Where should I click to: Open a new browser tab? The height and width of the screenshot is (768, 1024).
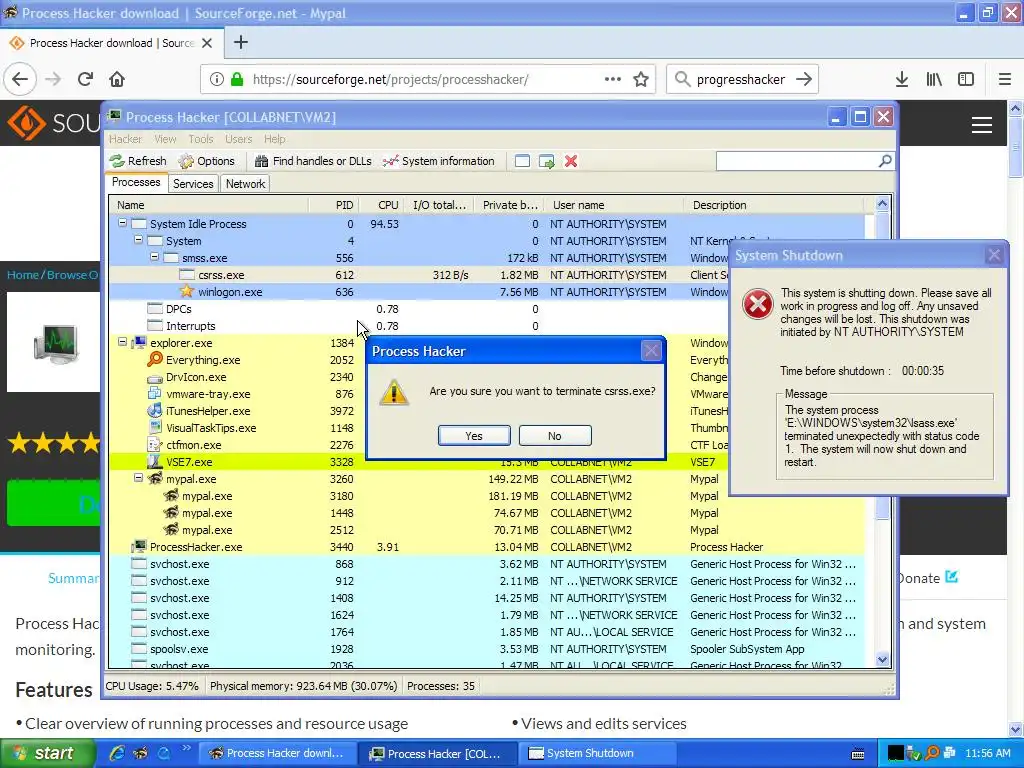pyautogui.click(x=240, y=42)
